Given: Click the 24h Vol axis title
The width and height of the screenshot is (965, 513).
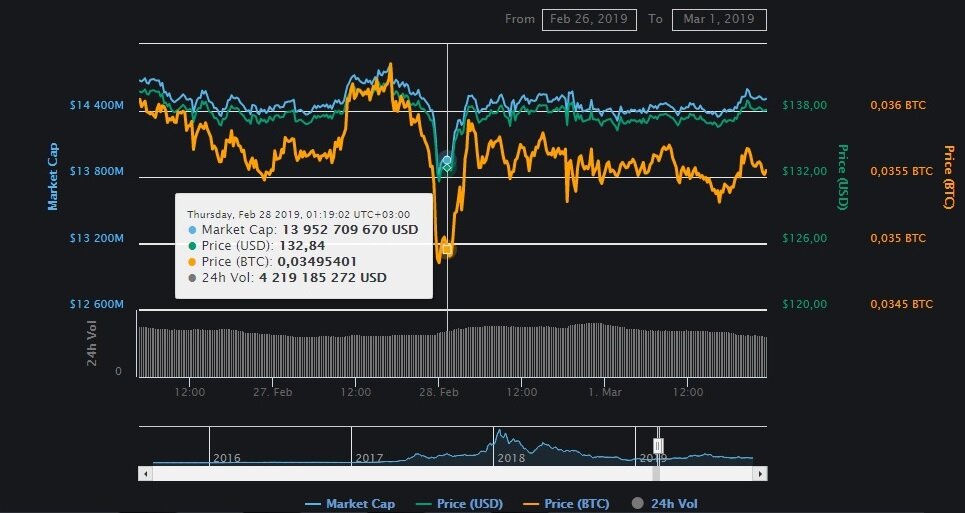Looking at the screenshot, I should 92,343.
